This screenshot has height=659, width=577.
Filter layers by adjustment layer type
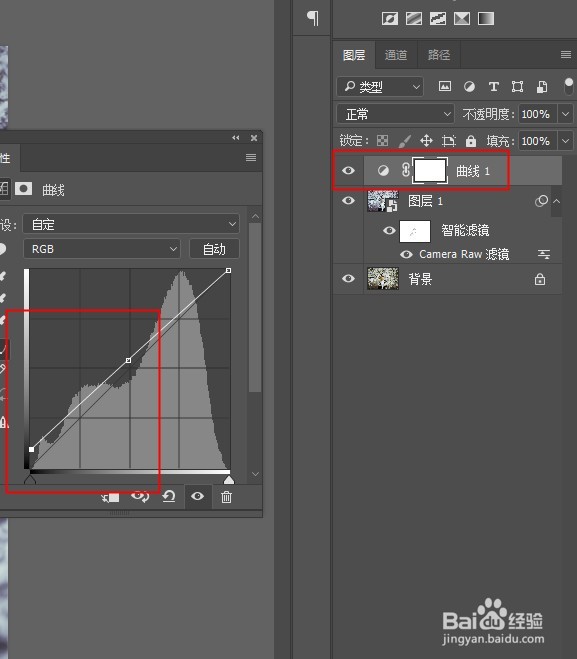coord(469,87)
